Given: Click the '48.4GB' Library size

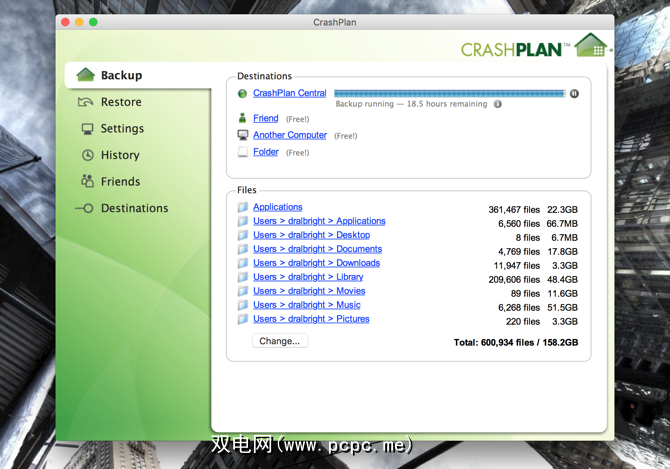Looking at the screenshot, I should point(562,280).
